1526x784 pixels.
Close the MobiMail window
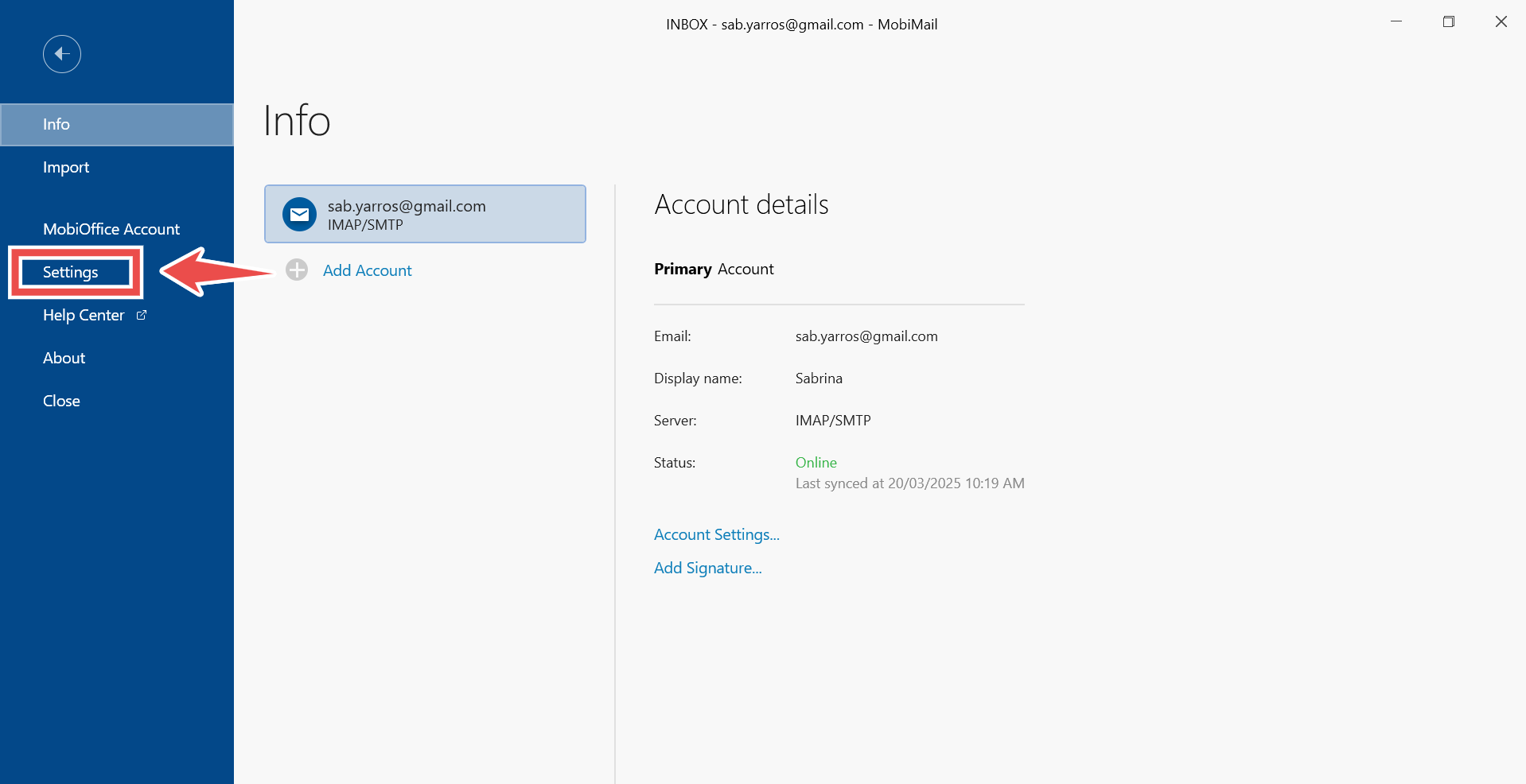point(1501,21)
